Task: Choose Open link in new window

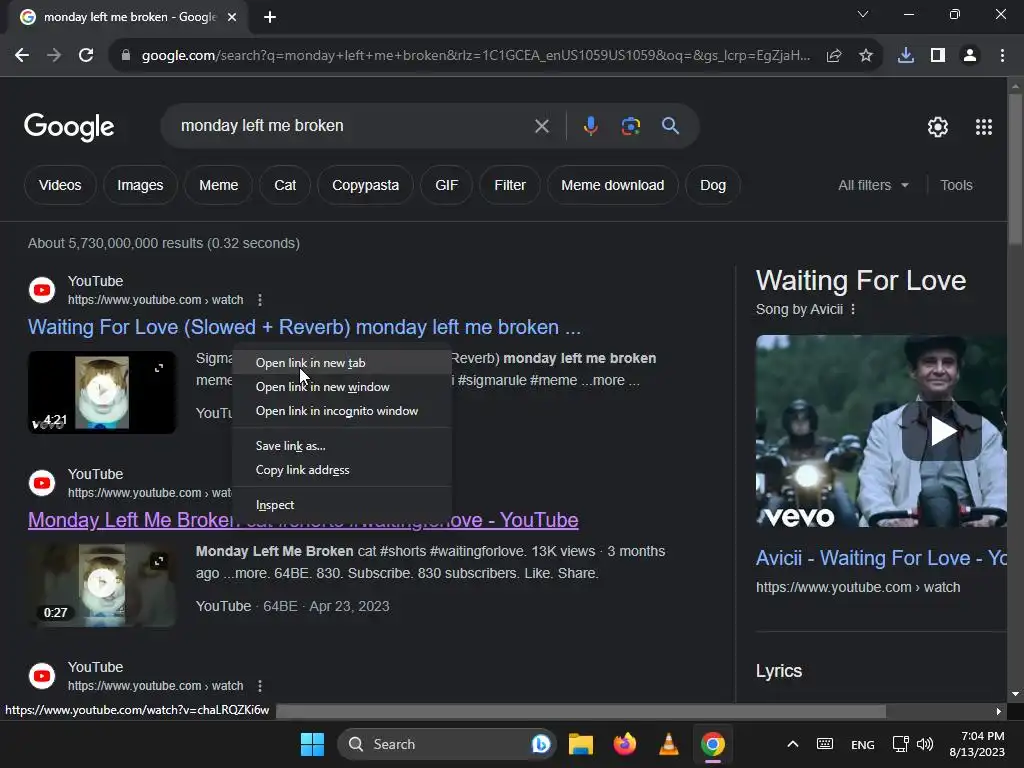Action: (342, 387)
